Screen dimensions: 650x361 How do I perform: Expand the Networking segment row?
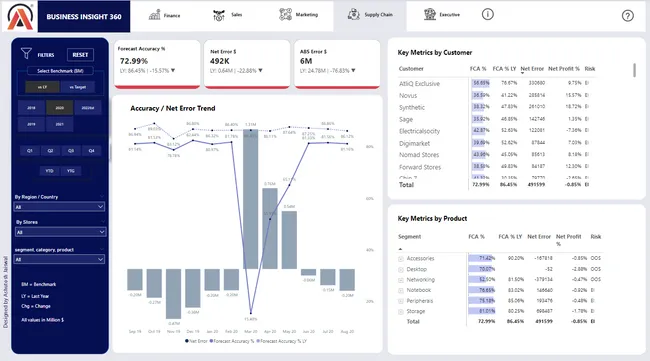tap(401, 280)
